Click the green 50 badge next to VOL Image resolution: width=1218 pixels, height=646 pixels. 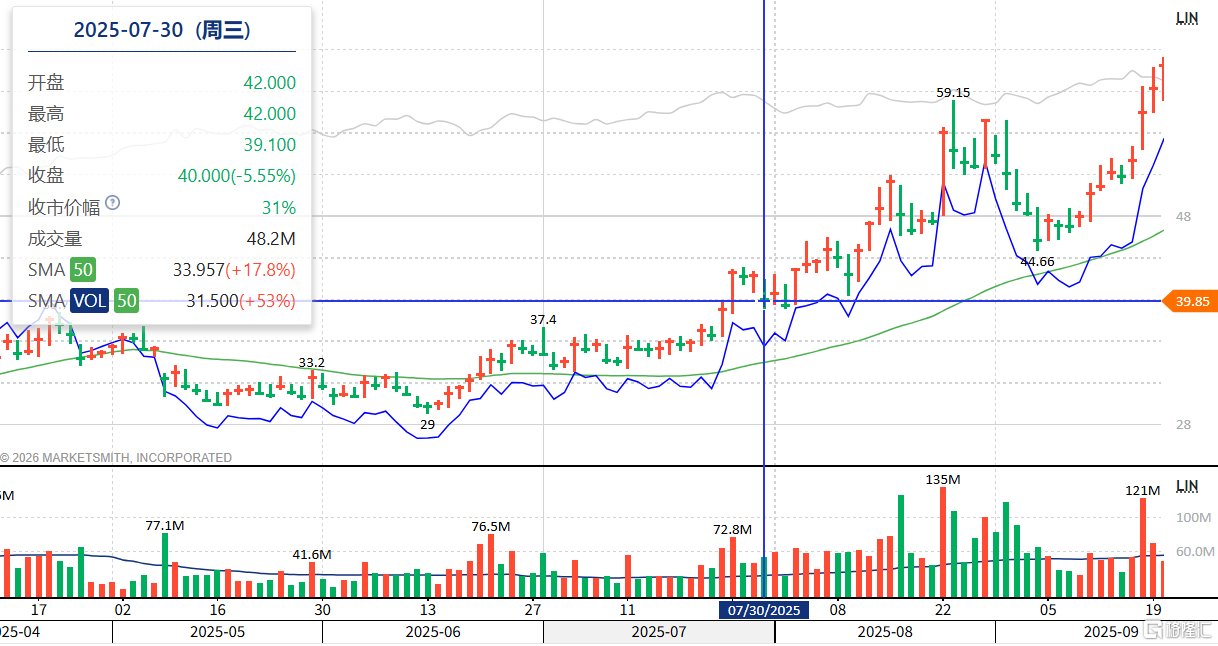(126, 301)
